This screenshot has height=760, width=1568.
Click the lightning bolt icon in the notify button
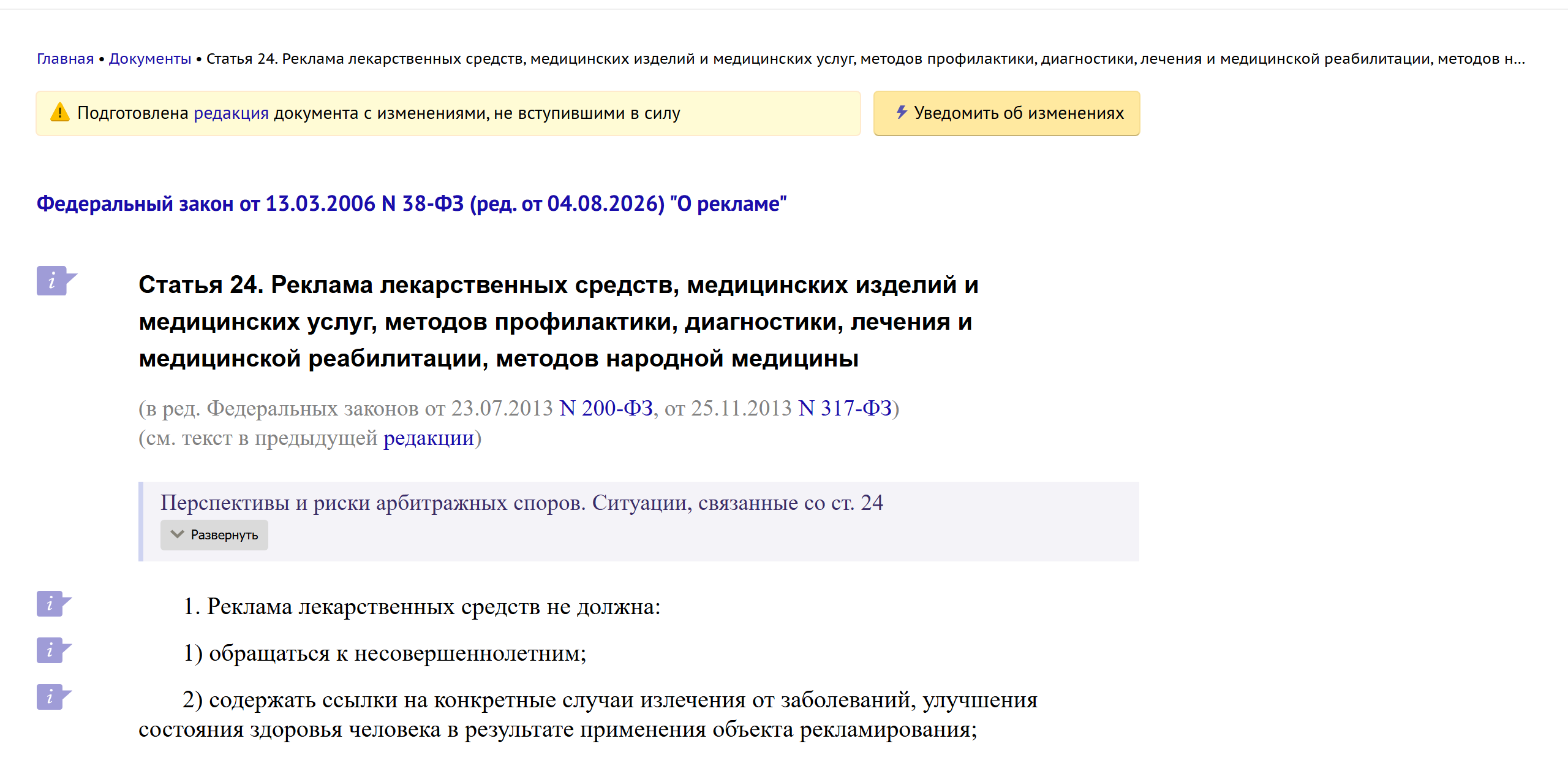pos(901,112)
